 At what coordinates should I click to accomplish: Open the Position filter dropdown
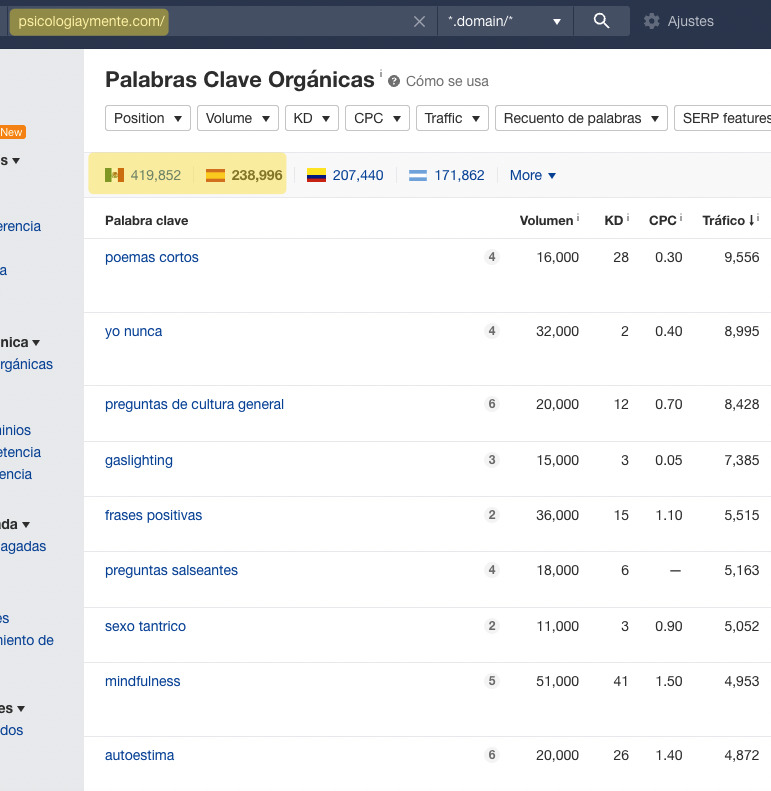(148, 118)
